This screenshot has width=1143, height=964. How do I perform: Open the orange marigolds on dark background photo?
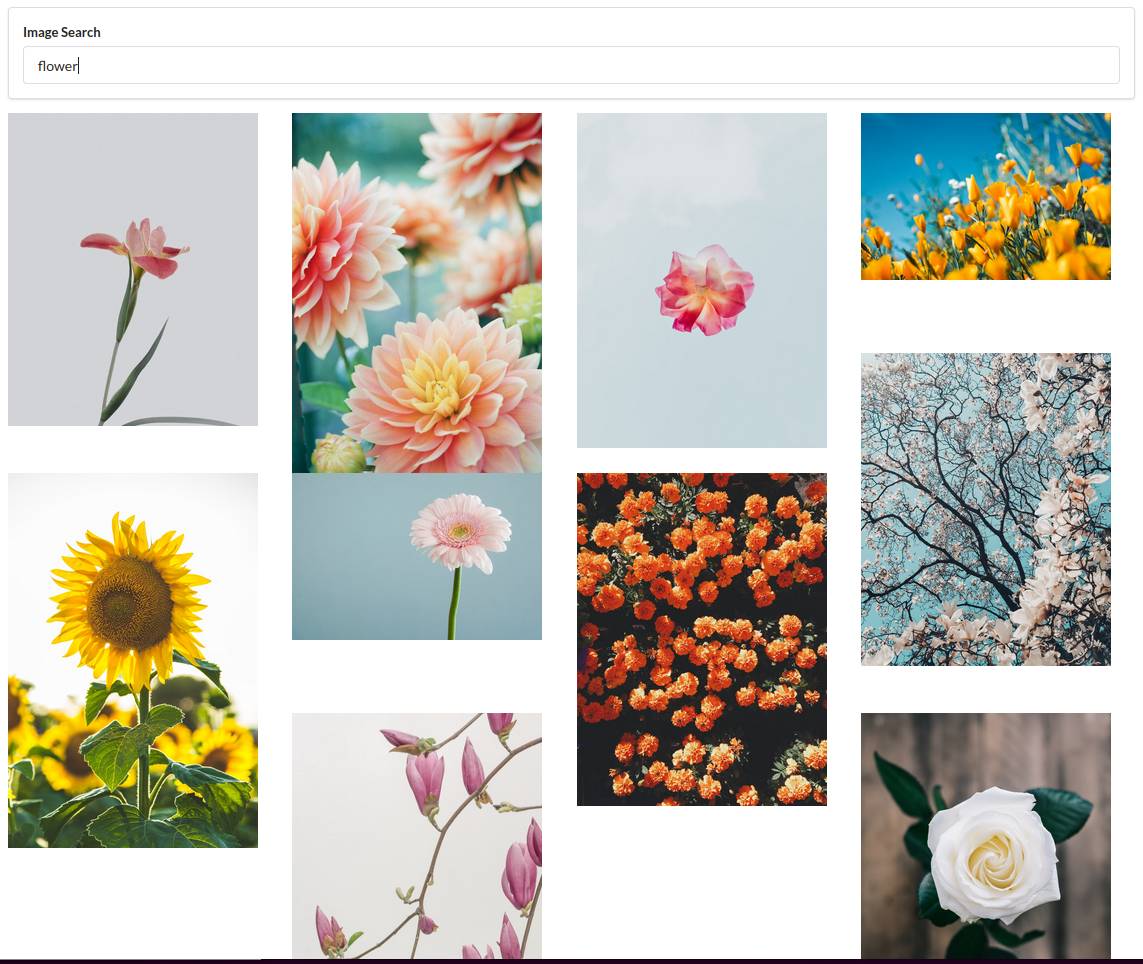click(x=701, y=639)
